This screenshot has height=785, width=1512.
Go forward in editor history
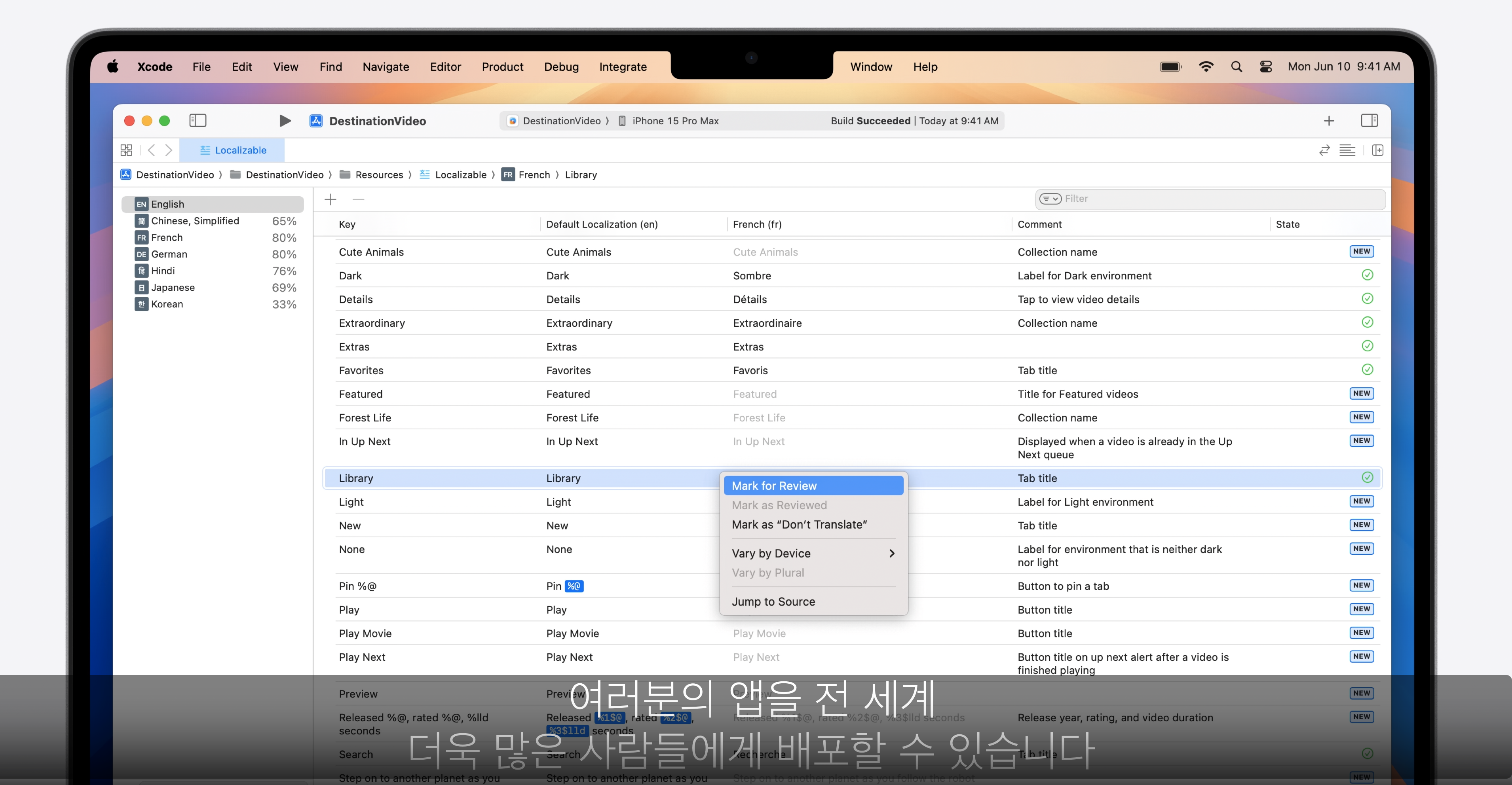coord(169,150)
